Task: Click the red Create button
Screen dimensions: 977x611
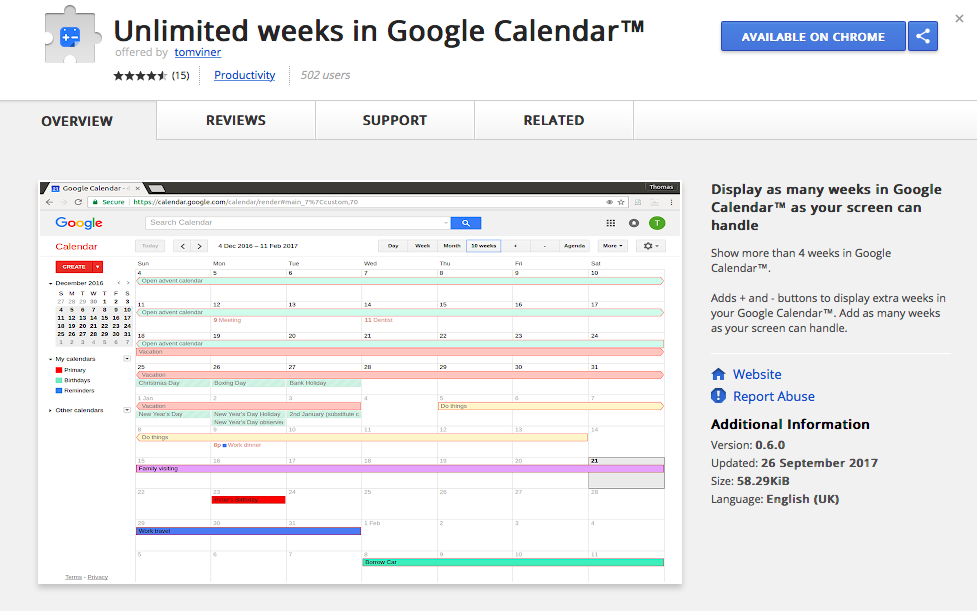Action: coord(74,267)
